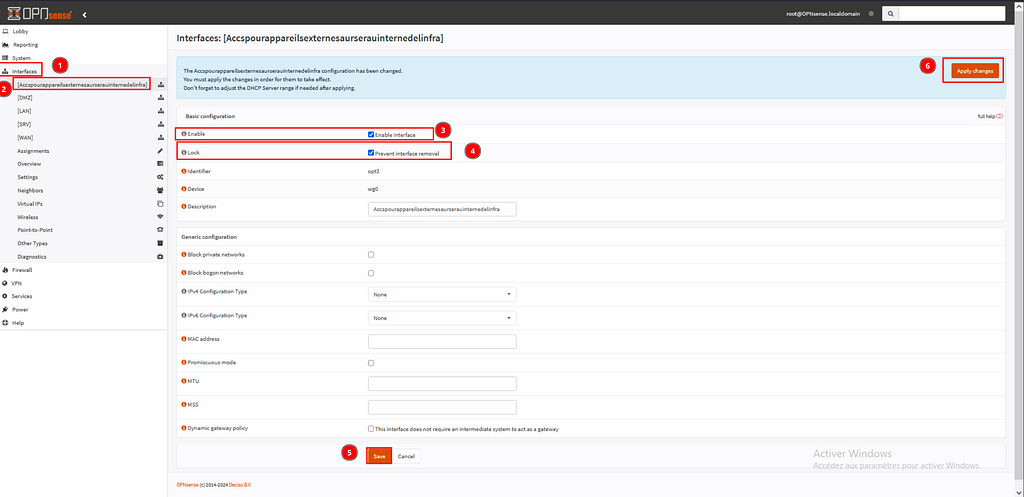Viewport: 1024px width, 497px height.
Task: Click the gears icon next to Settings
Action: point(160,177)
